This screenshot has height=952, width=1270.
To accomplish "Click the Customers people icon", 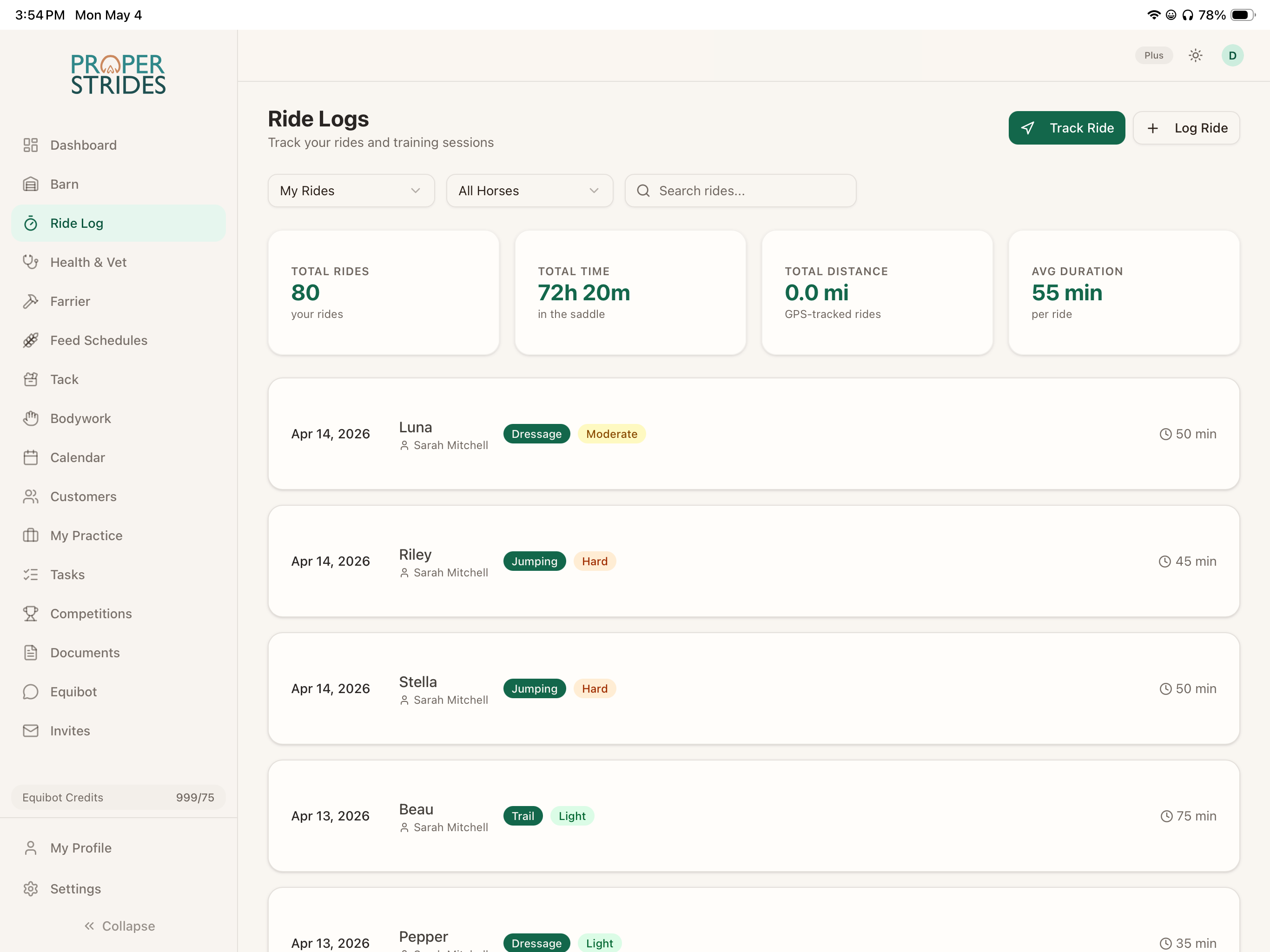I will 30,496.
